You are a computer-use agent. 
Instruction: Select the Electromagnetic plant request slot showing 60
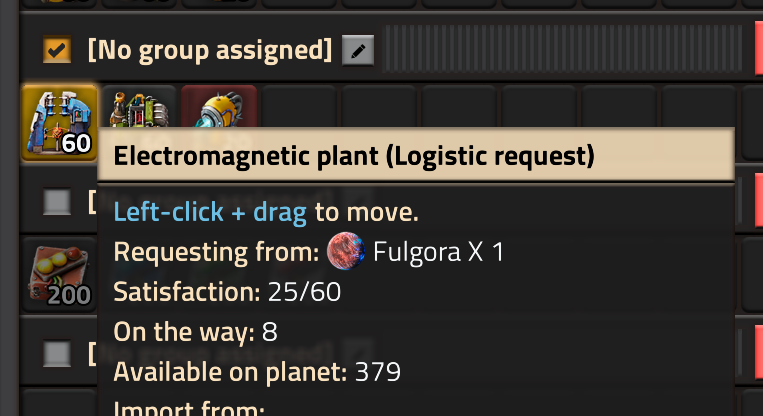click(59, 123)
